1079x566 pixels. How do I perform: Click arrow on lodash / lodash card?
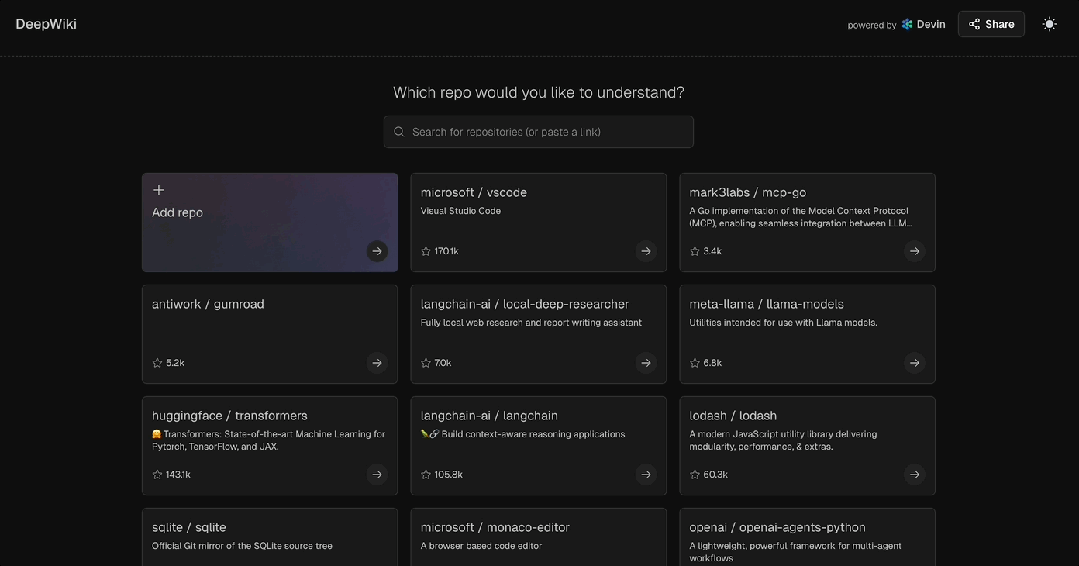coord(914,474)
